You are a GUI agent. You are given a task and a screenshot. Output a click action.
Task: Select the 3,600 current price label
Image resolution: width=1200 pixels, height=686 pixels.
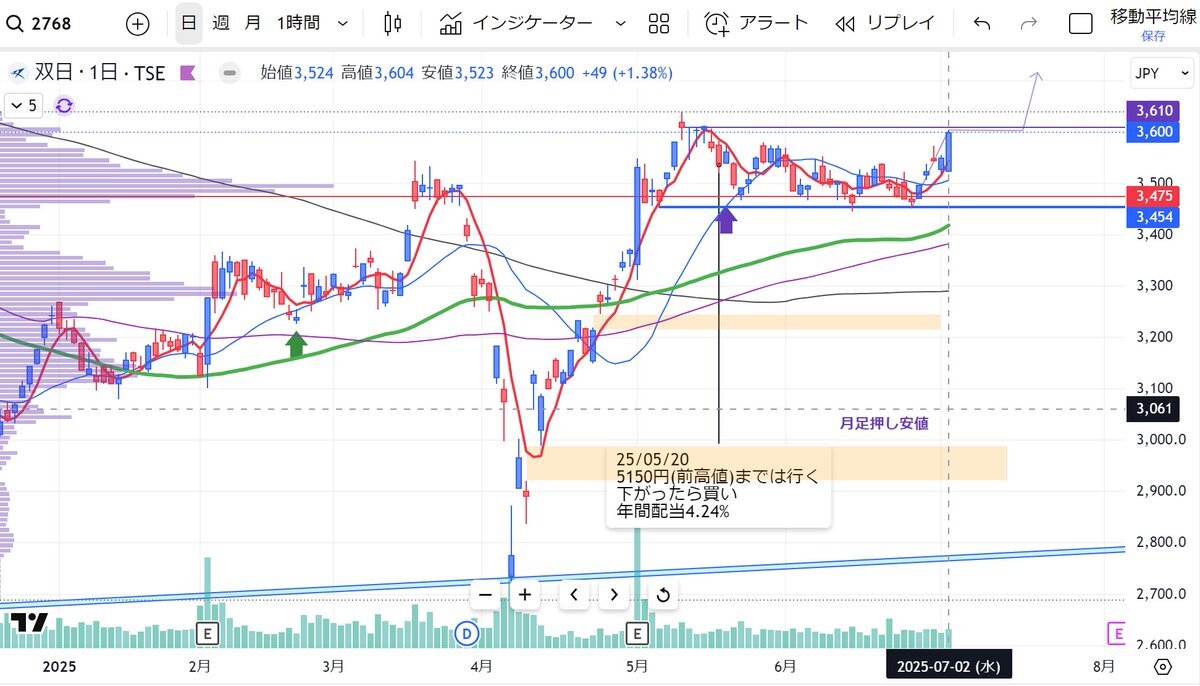(x=1154, y=132)
